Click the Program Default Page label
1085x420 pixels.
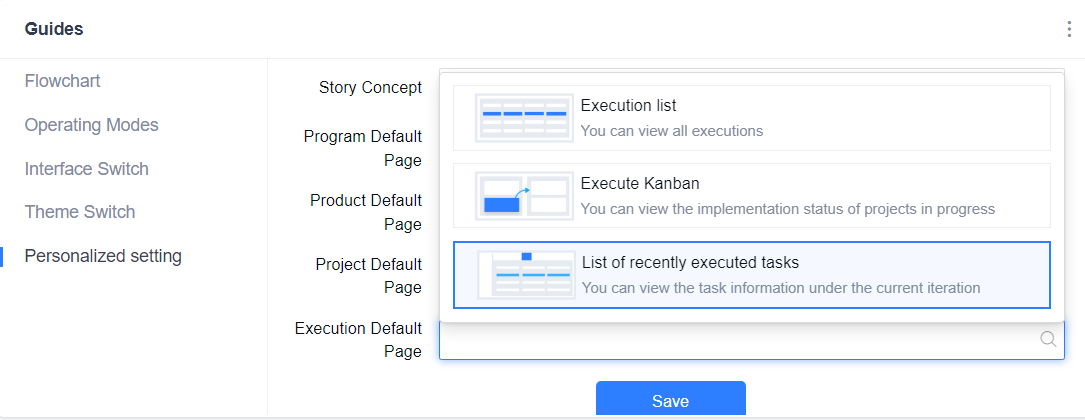(363, 149)
